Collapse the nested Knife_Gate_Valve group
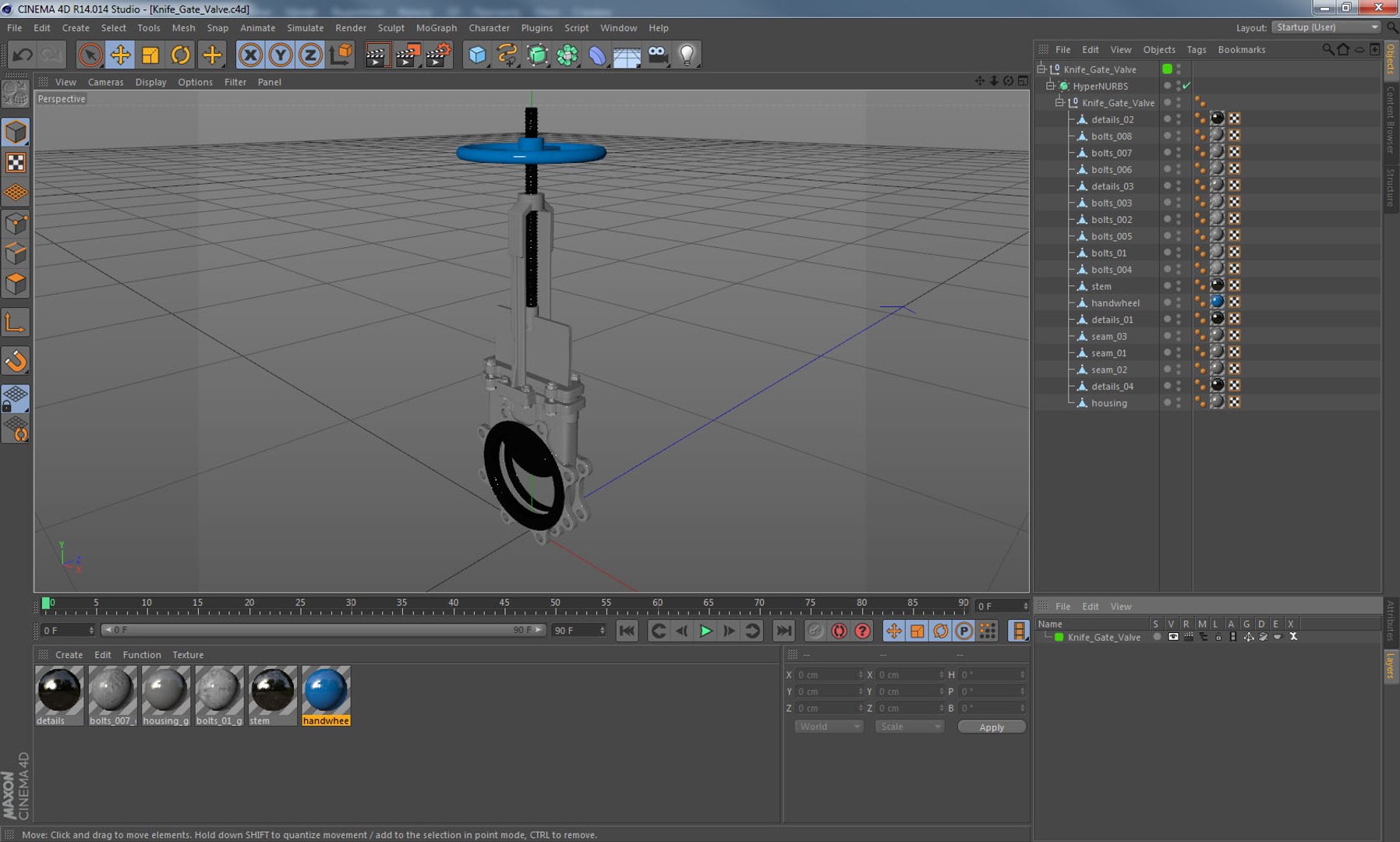 click(1060, 102)
